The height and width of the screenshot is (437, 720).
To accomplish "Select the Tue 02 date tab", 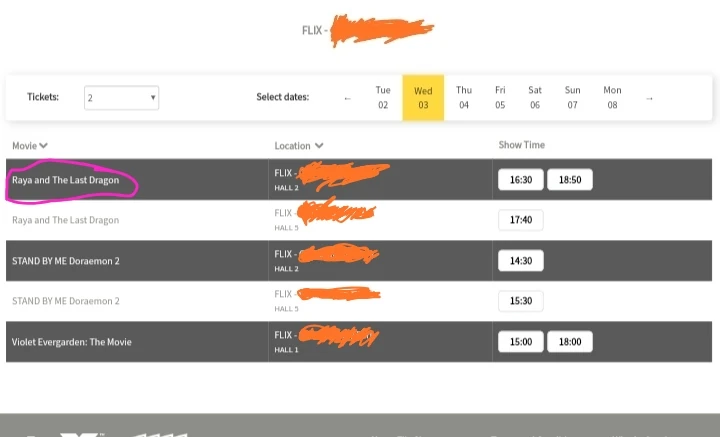I will pos(383,97).
